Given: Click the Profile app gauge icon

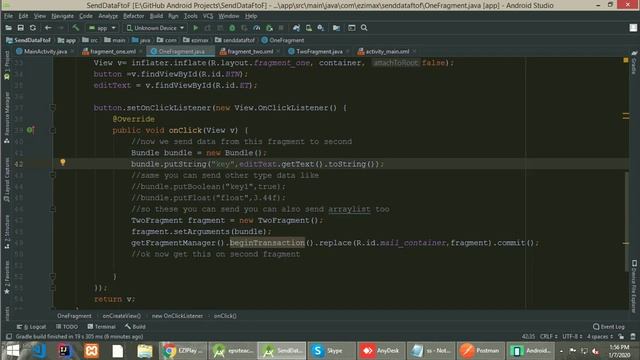Looking at the screenshot, I should (x=257, y=28).
